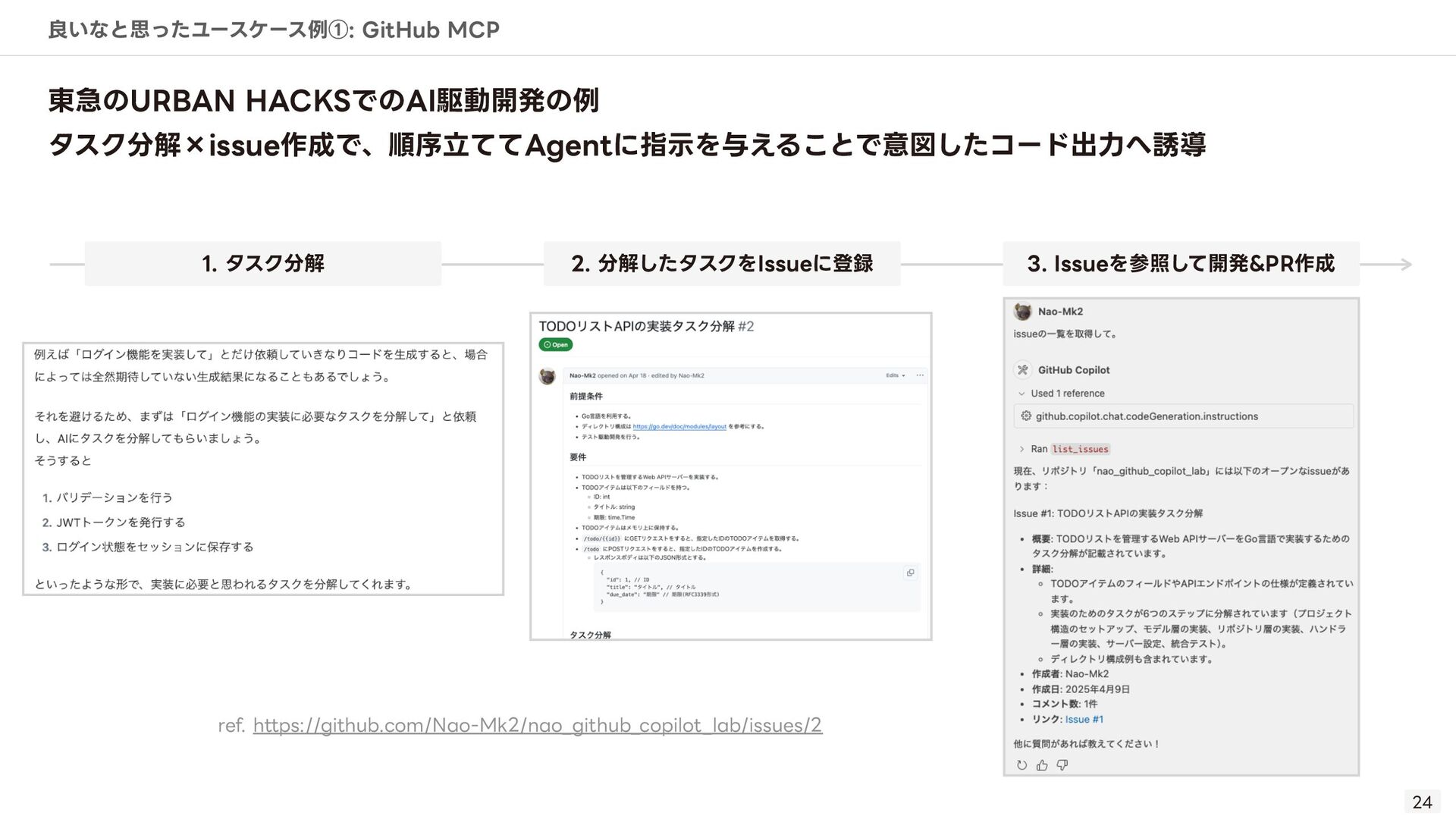Open the Edits dropdown on issue comment

coord(895,375)
